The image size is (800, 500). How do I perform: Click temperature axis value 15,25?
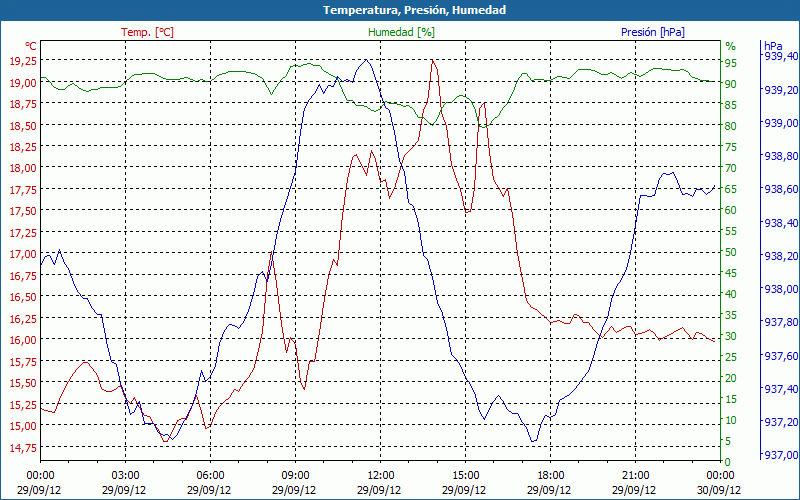23,404
